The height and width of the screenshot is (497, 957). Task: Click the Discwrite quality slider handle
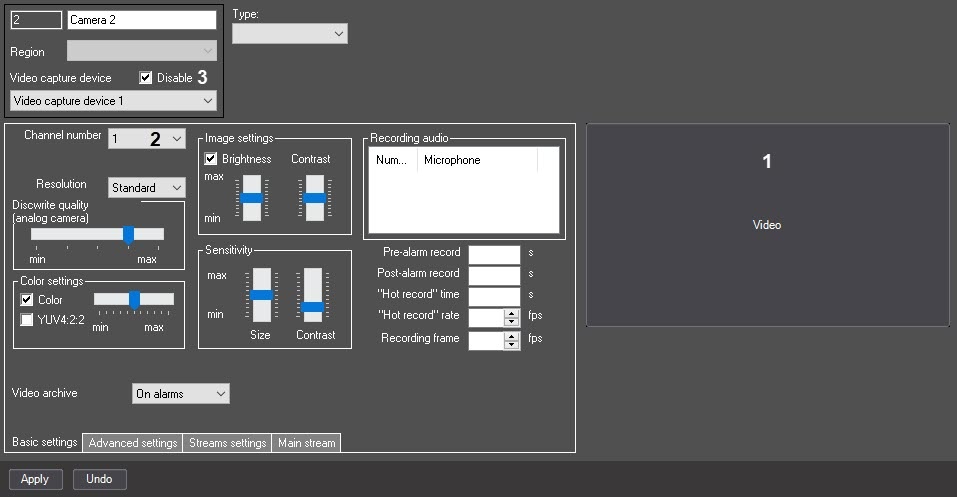pyautogui.click(x=128, y=234)
